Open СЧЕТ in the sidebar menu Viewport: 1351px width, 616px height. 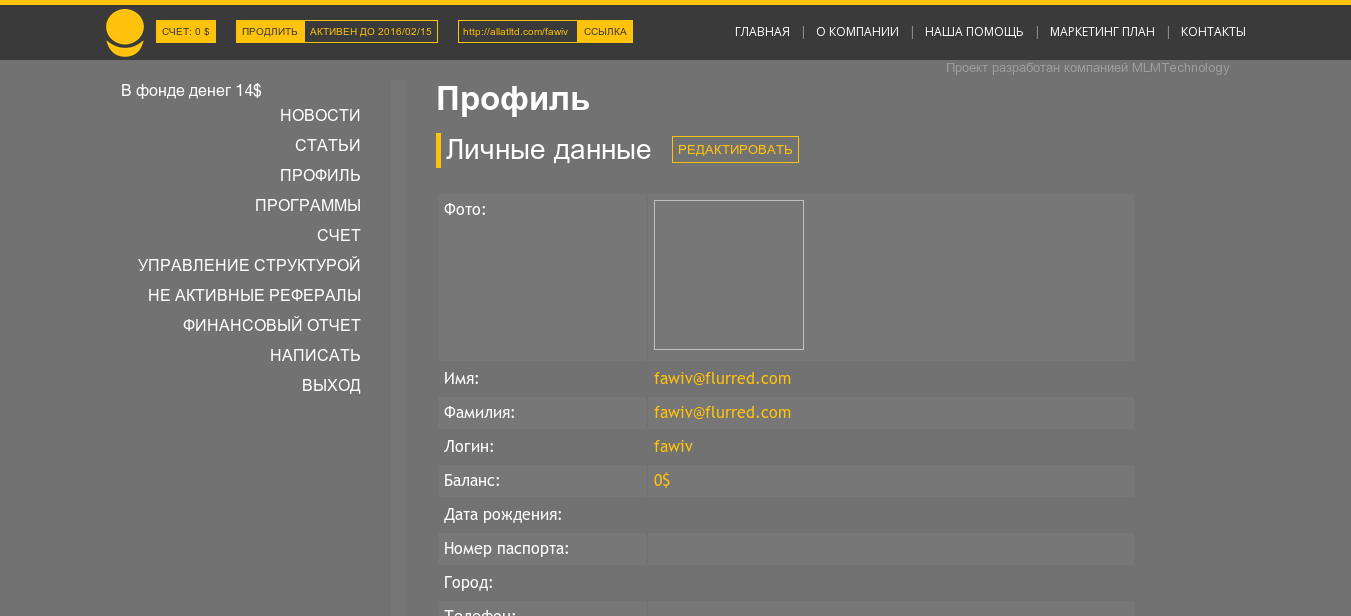point(339,236)
